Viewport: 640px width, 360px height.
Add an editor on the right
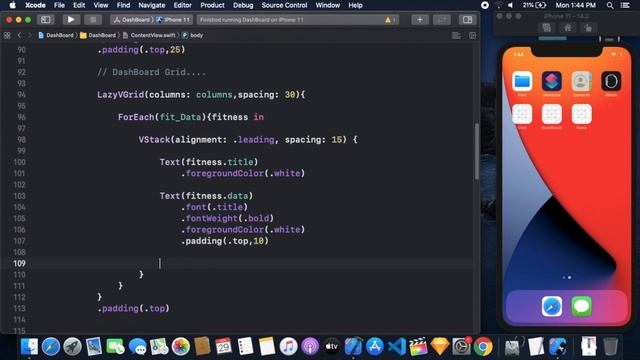coord(472,36)
